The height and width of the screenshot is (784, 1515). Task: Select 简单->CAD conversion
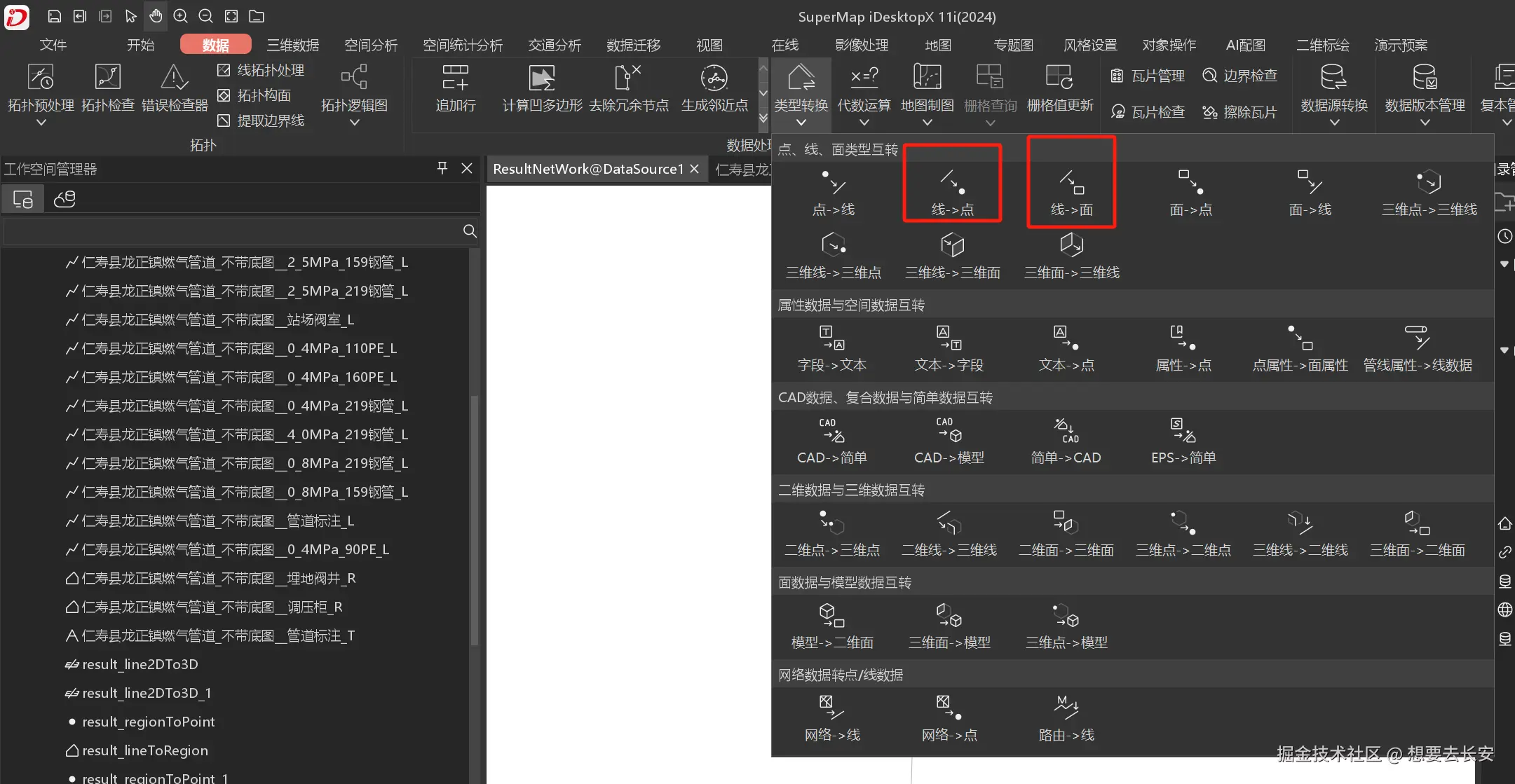coord(1066,440)
